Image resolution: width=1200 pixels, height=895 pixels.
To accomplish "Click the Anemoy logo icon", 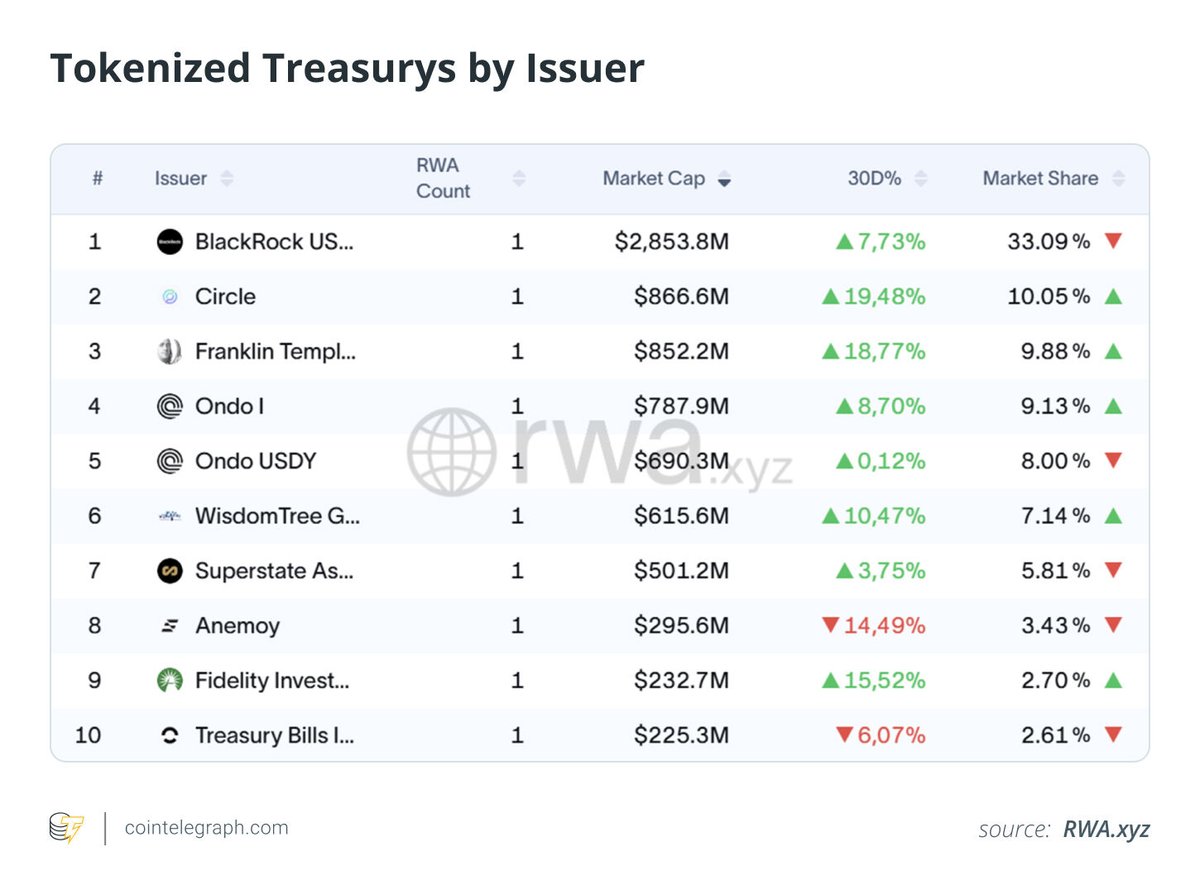I will pos(170,626).
